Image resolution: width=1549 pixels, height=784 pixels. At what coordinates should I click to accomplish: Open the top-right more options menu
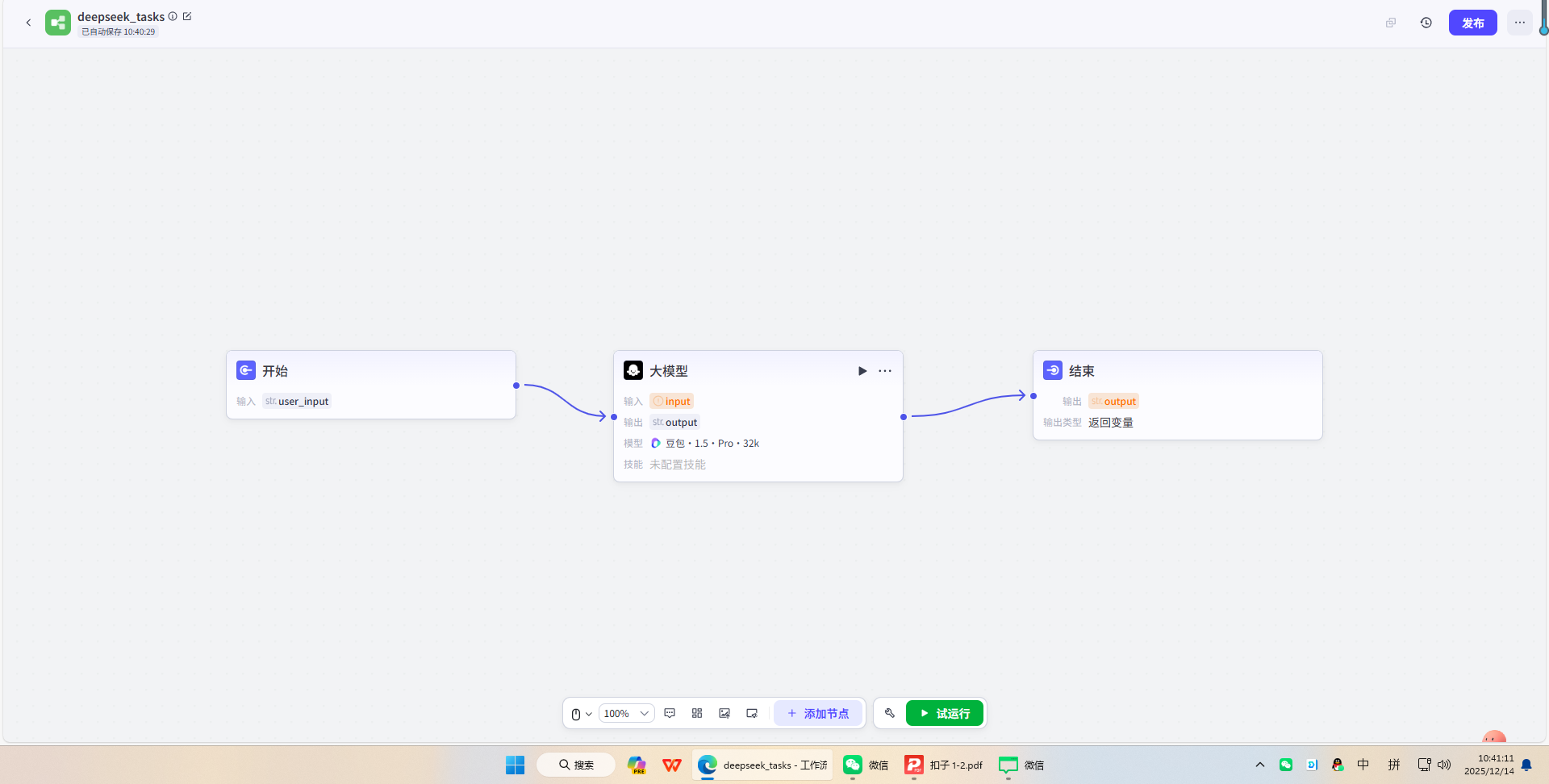point(1520,23)
